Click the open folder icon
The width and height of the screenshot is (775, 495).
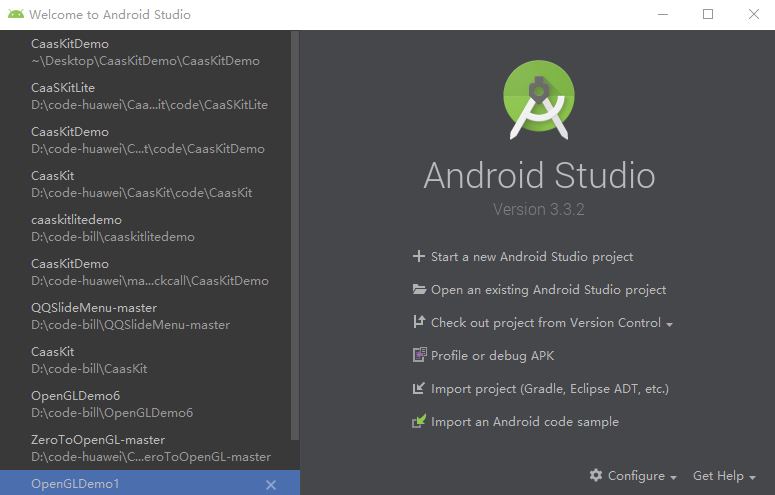pyautogui.click(x=419, y=289)
